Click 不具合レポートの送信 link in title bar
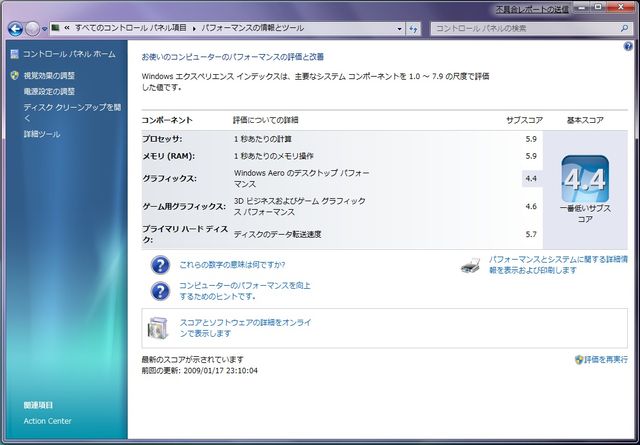640x445 pixels. click(532, 9)
